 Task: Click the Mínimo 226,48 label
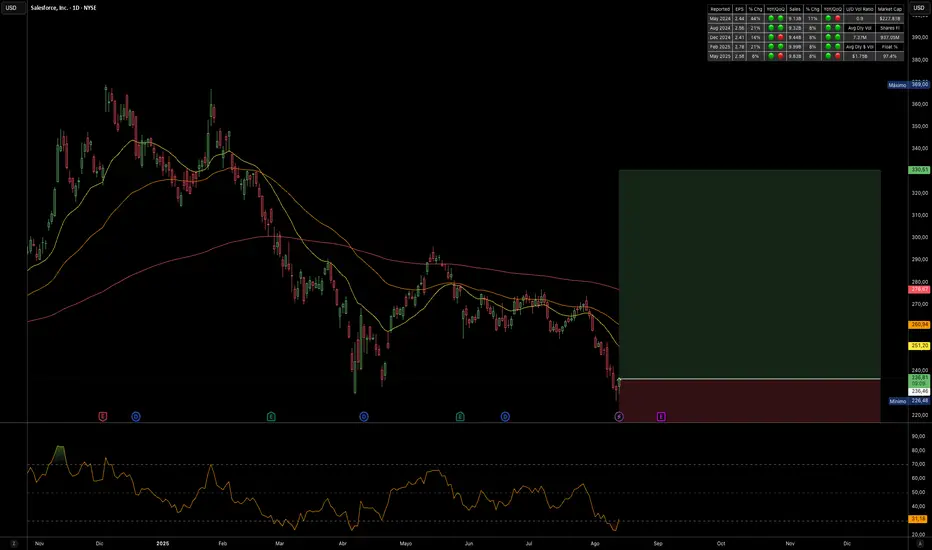908,401
